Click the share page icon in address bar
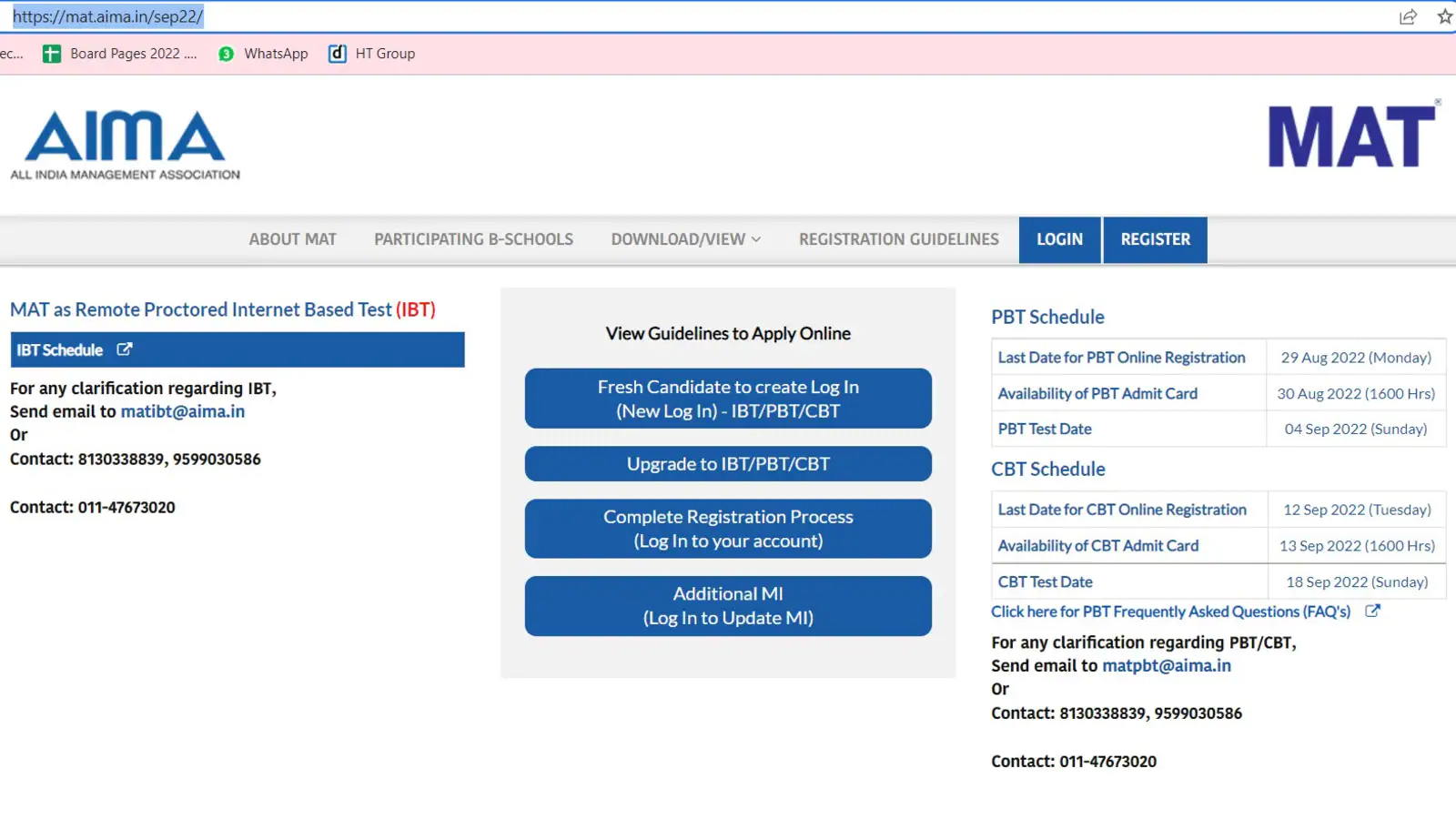The width and height of the screenshot is (1456, 819). [1408, 16]
